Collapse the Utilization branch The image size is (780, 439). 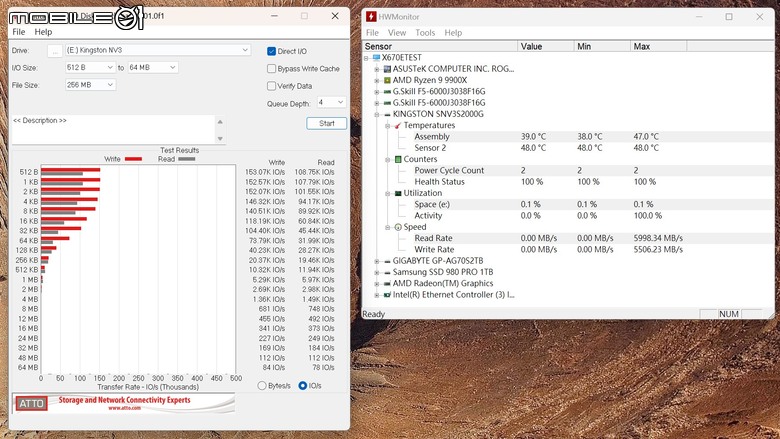[388, 193]
